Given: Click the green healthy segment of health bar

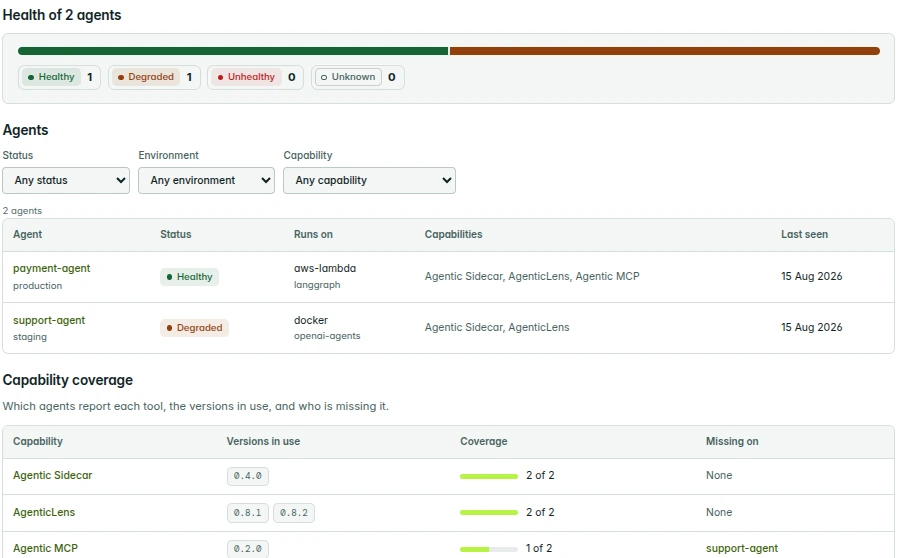Looking at the screenshot, I should pos(233,51).
